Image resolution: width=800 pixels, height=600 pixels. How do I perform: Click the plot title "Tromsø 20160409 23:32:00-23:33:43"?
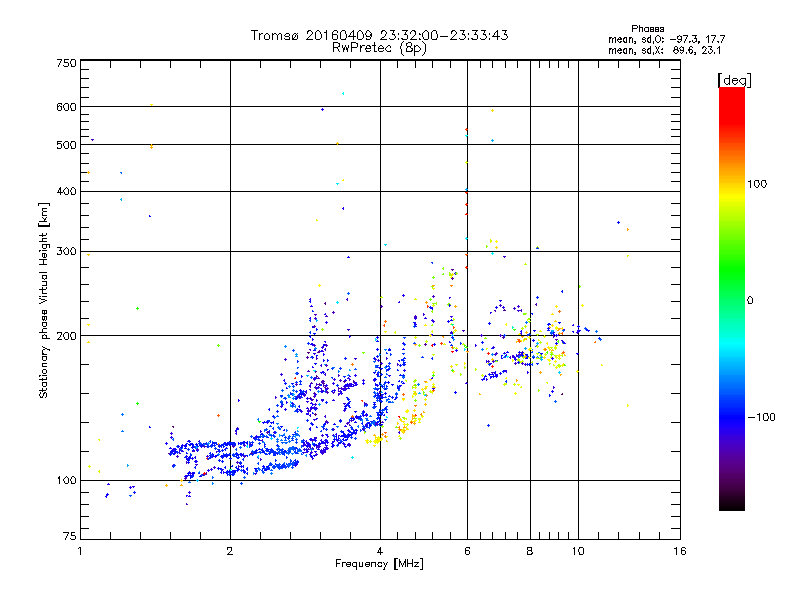coord(379,35)
